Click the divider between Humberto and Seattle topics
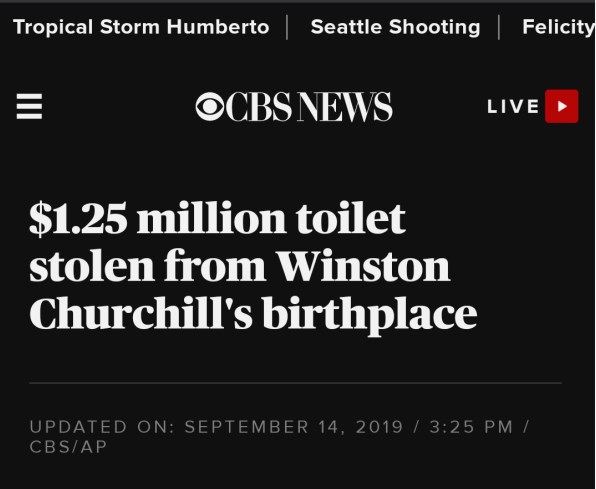The width and height of the screenshot is (596, 489). pos(287,27)
